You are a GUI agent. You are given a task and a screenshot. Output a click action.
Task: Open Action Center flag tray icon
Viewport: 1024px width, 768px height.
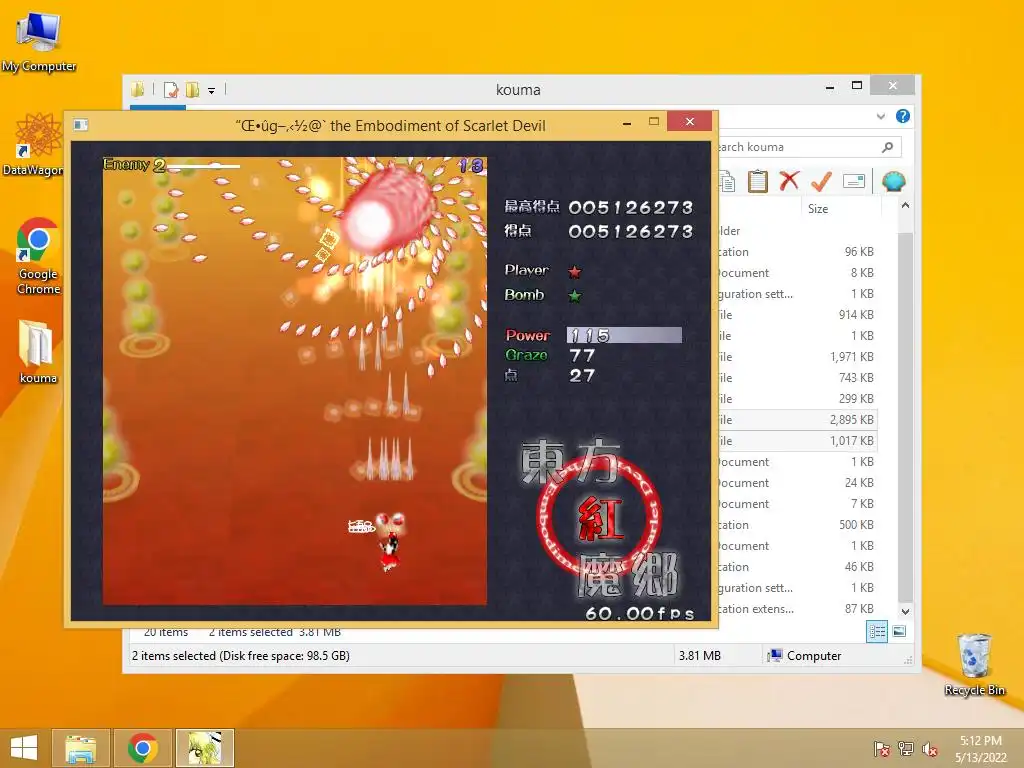[882, 749]
